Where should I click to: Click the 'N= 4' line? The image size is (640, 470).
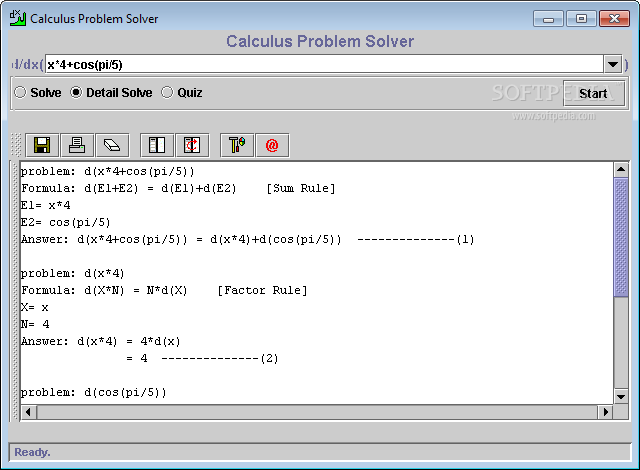coord(35,324)
